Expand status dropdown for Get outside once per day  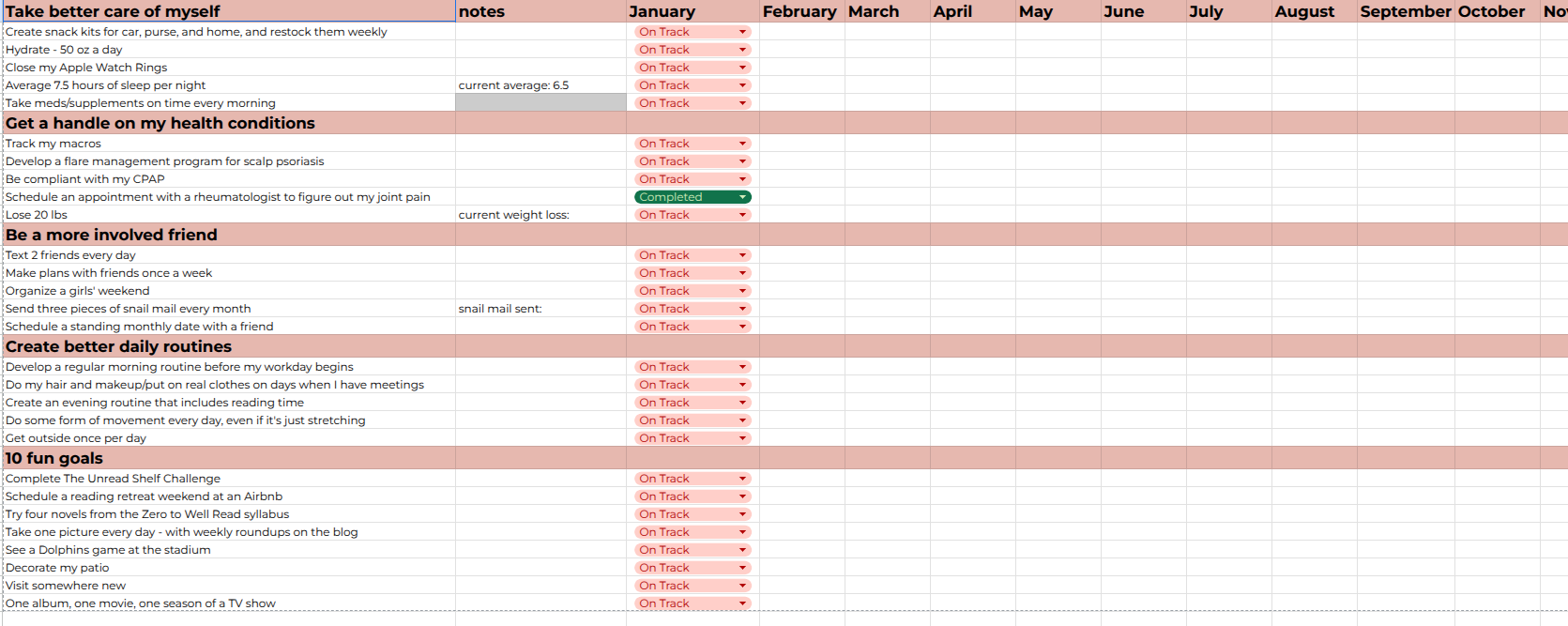[742, 438]
